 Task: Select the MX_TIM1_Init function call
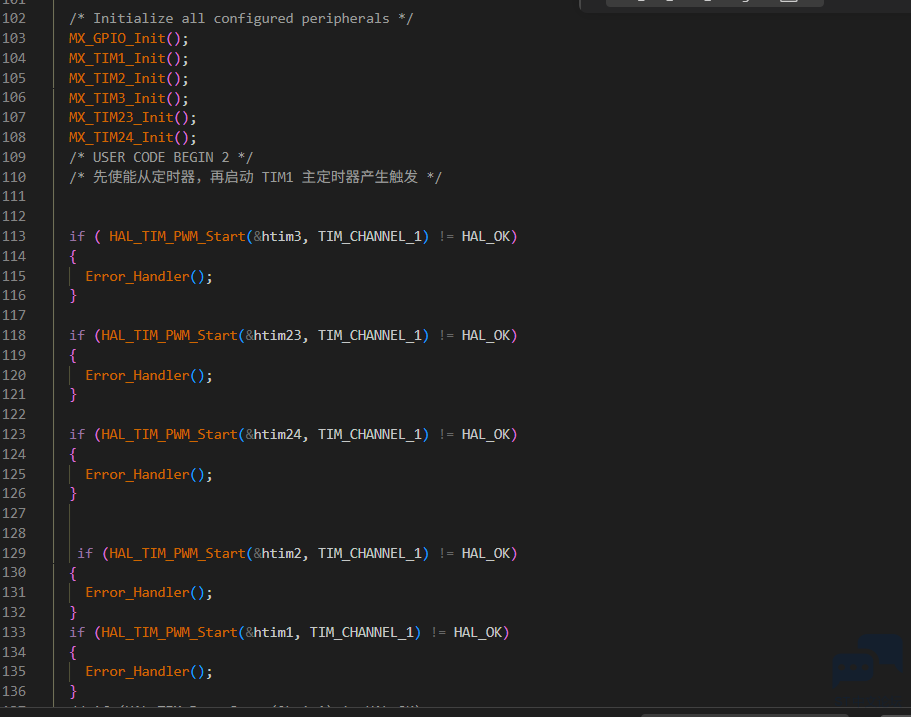pyautogui.click(x=128, y=59)
